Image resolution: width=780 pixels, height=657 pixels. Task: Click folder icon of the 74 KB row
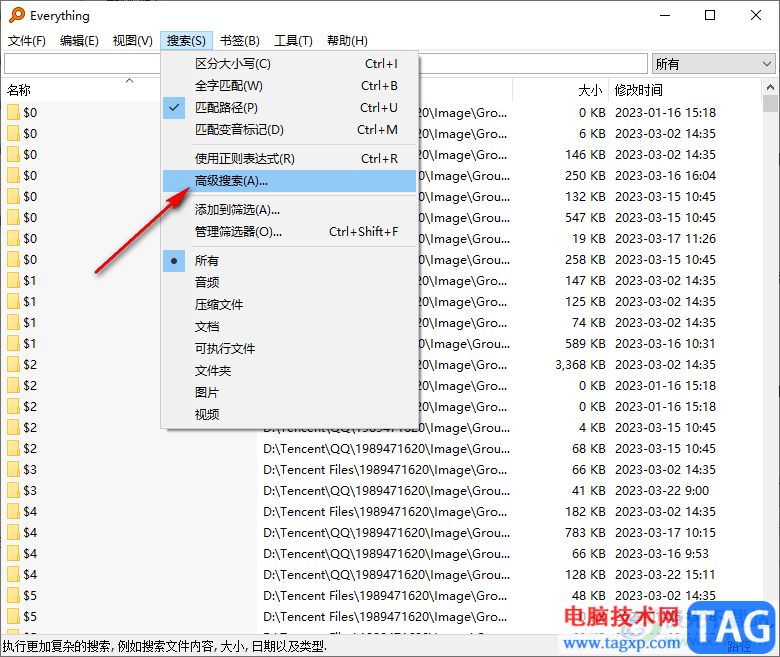coord(13,322)
